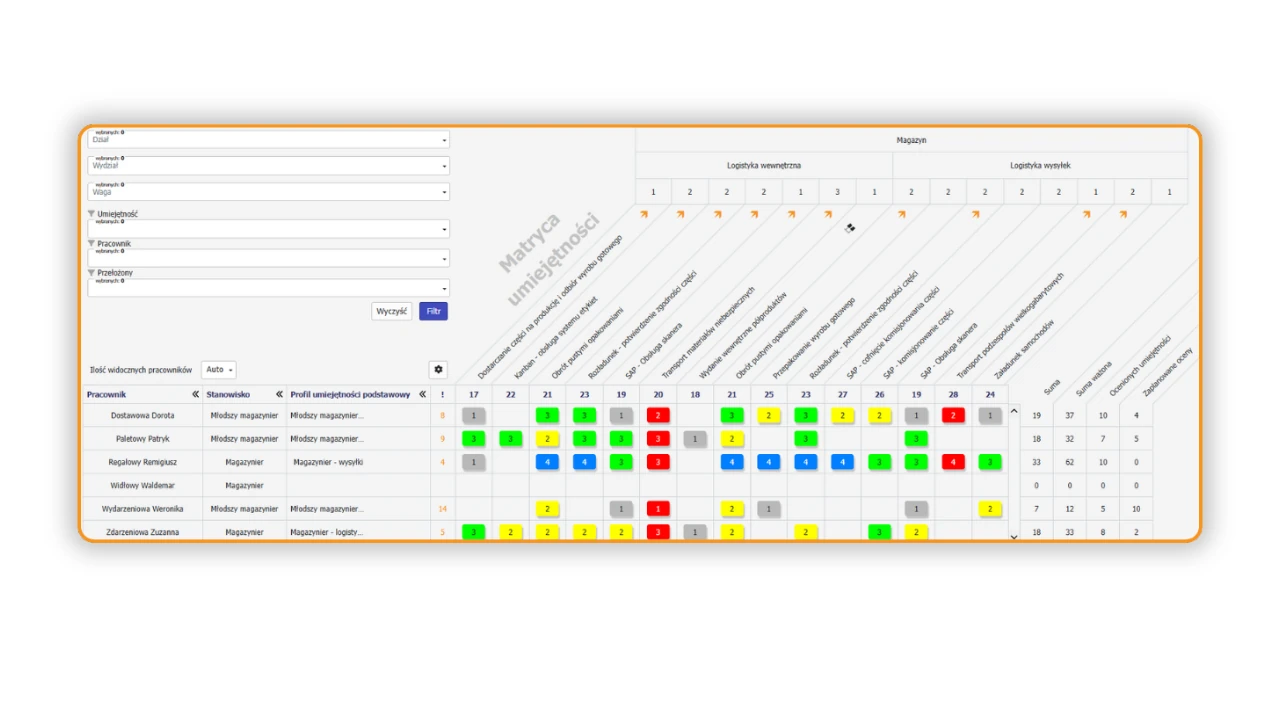Collapse the Pracownik column using its double-arrow
This screenshot has height=720, width=1280.
(196, 395)
